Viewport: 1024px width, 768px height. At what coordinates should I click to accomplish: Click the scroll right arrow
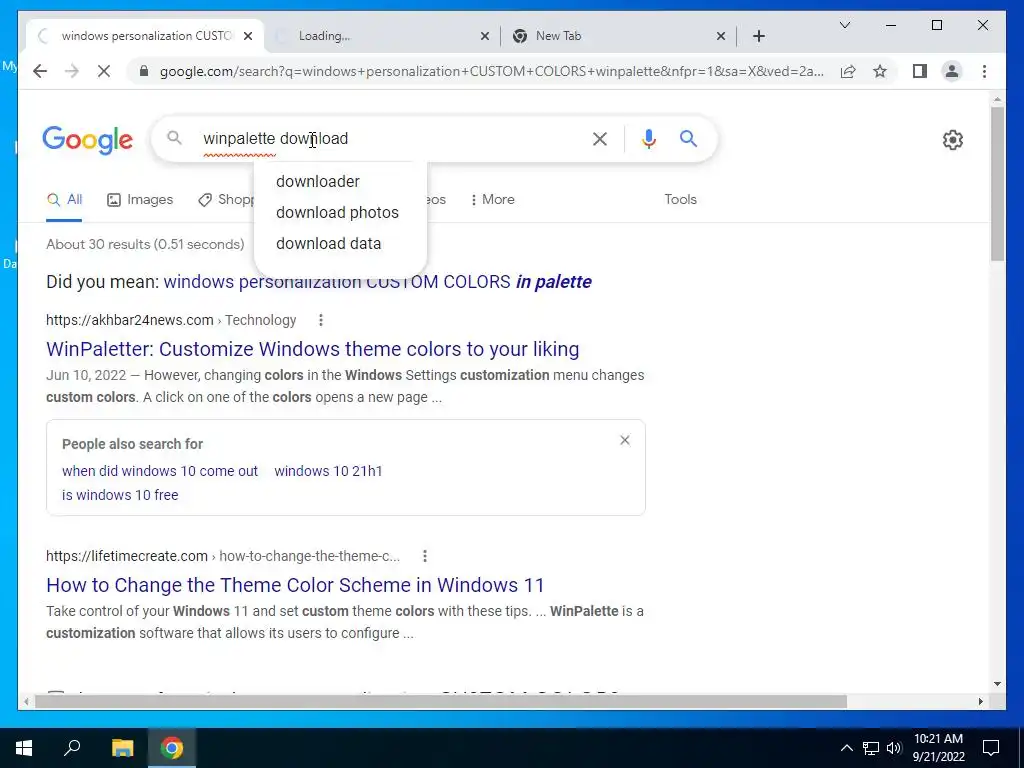click(980, 701)
